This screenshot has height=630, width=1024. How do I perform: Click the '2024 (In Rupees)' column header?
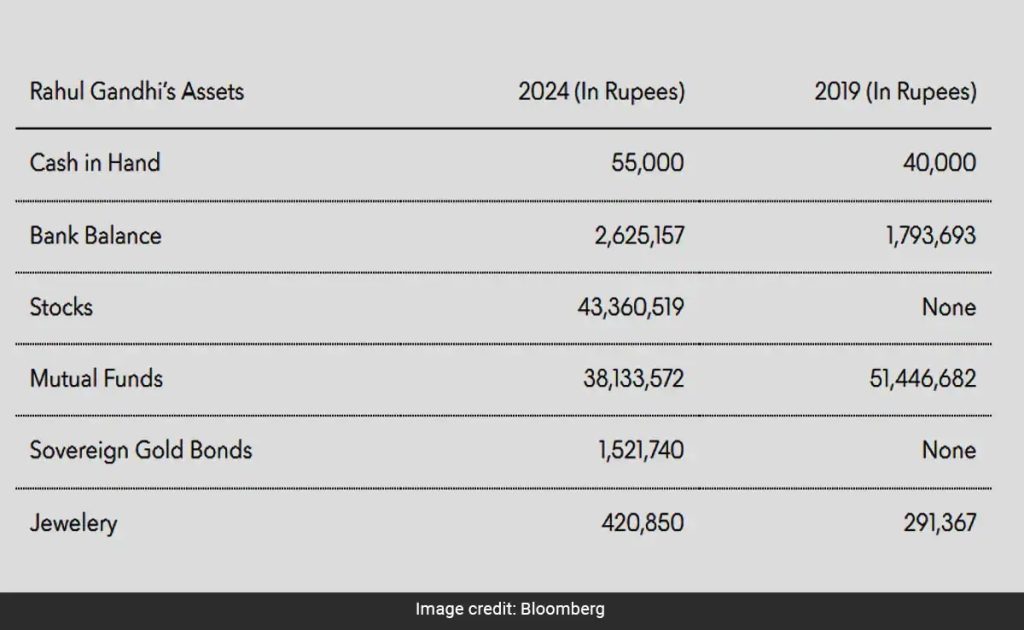coord(601,92)
